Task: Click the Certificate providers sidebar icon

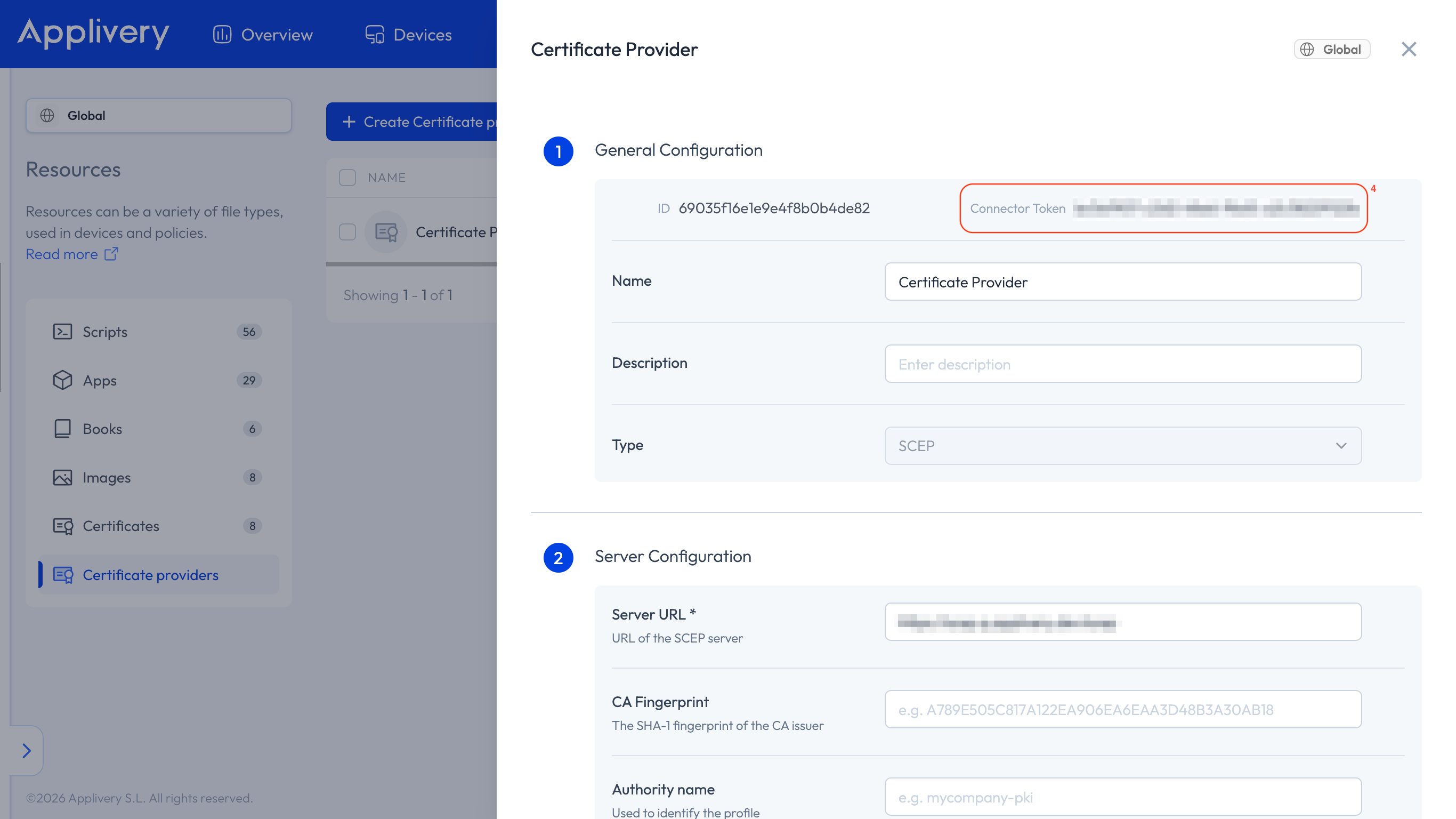Action: click(x=63, y=575)
